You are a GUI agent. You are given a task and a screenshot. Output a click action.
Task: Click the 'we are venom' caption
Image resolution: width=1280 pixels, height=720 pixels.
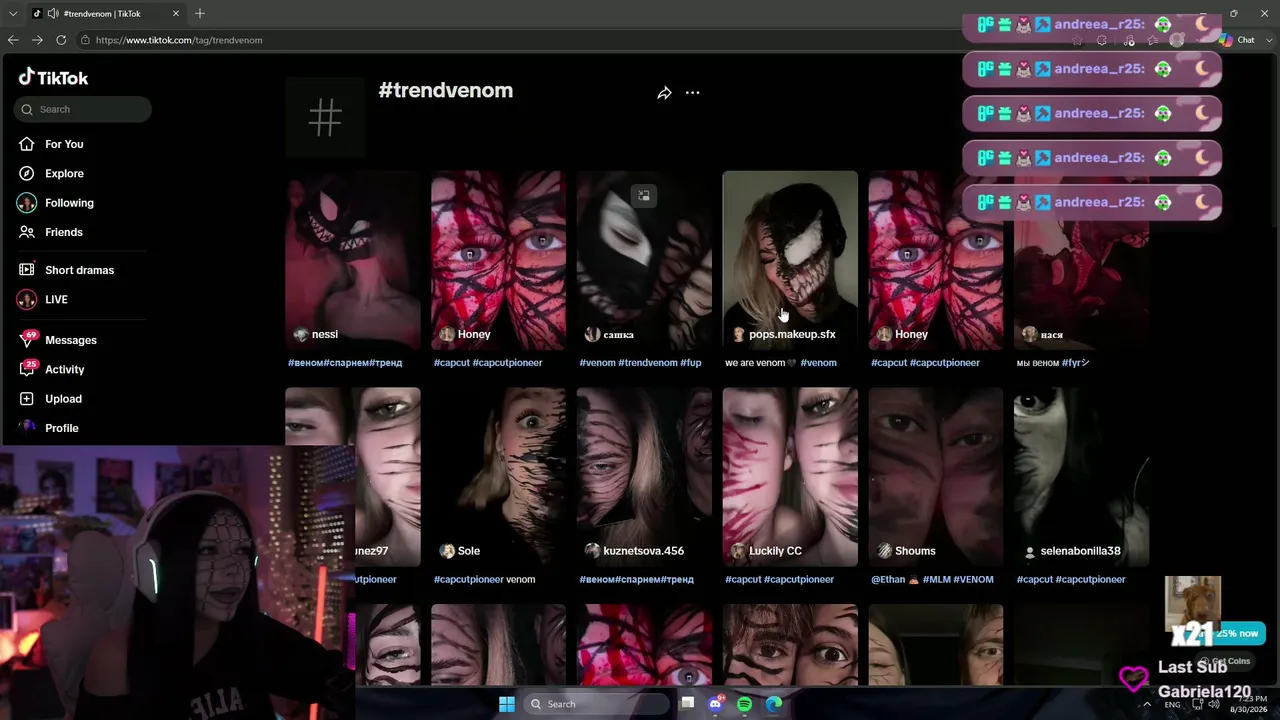click(780, 363)
